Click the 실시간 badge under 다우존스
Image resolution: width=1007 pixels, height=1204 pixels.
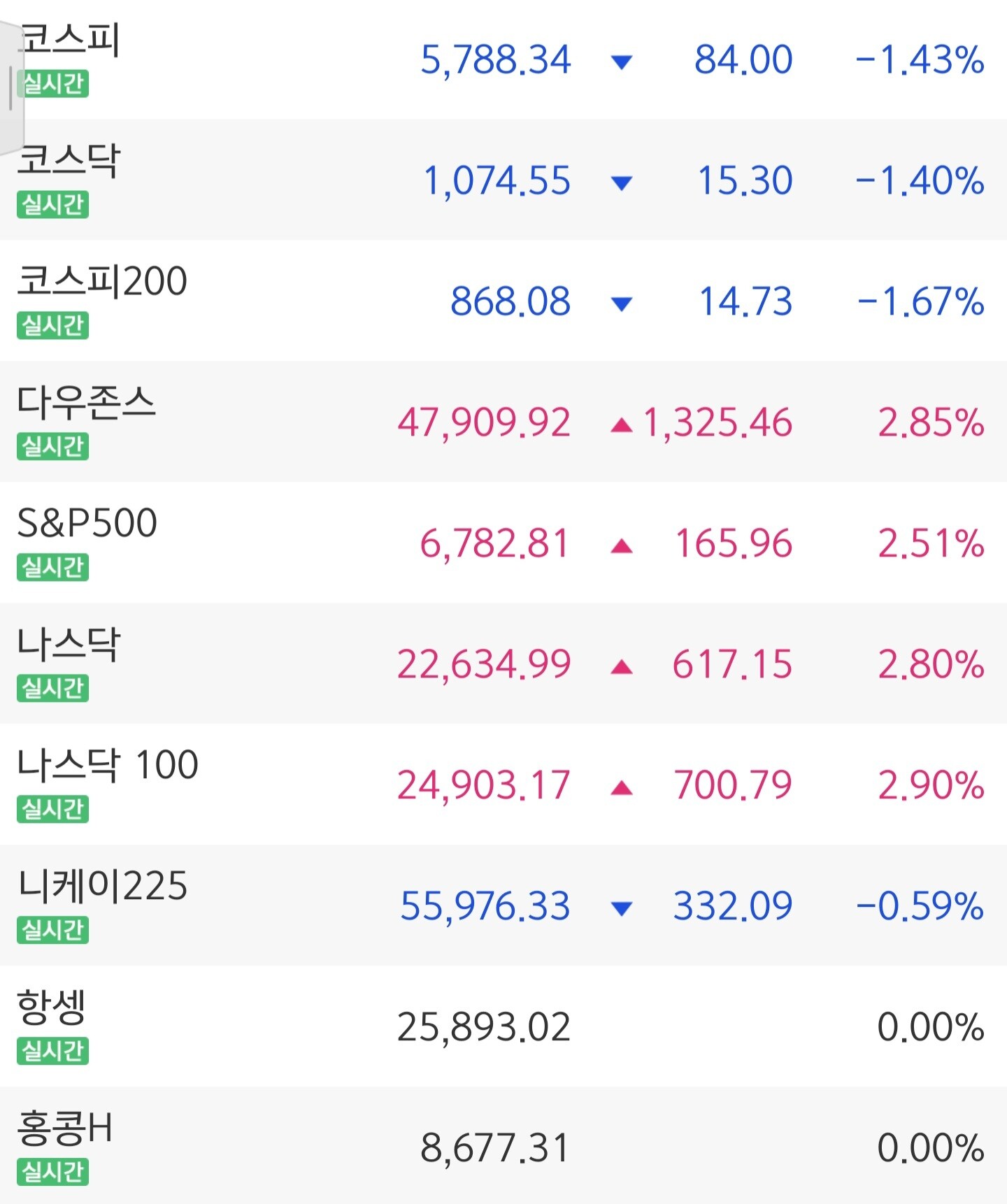pos(53,446)
